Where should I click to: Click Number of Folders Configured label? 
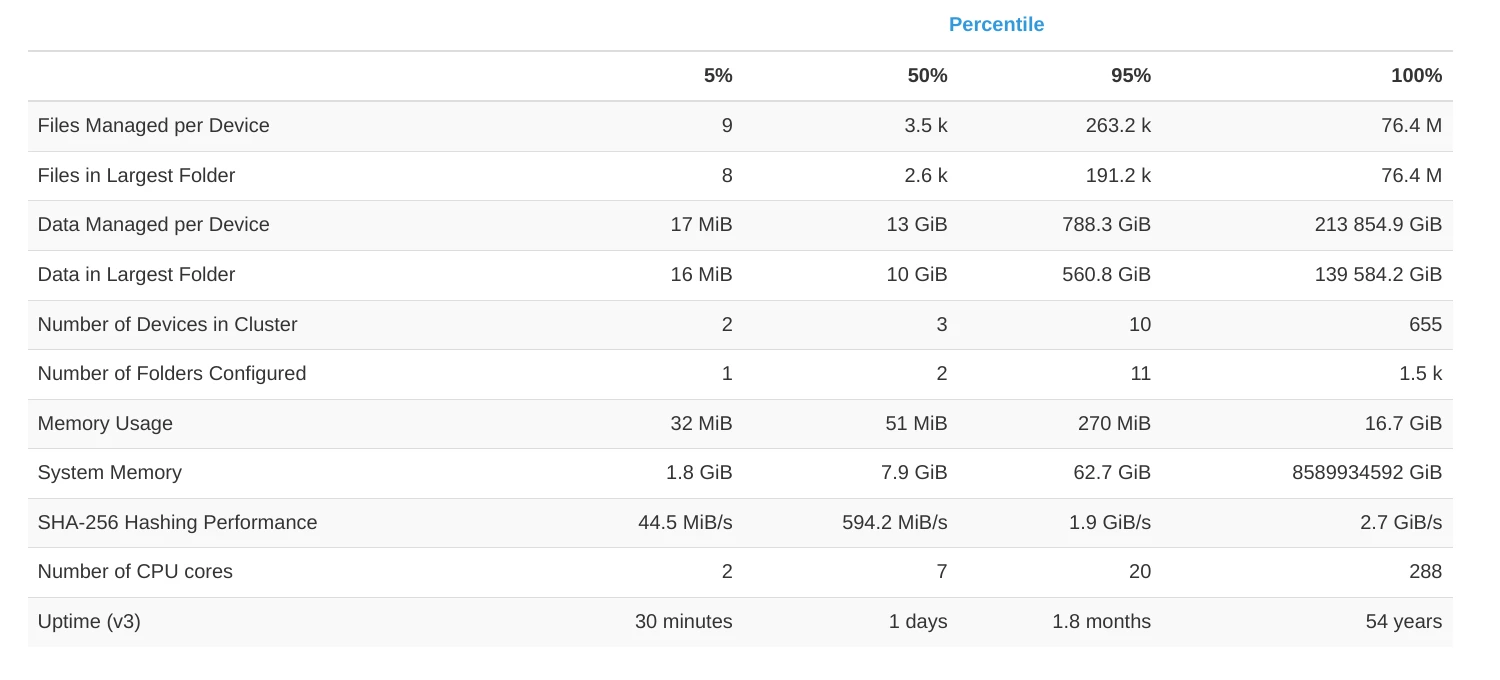click(x=172, y=374)
